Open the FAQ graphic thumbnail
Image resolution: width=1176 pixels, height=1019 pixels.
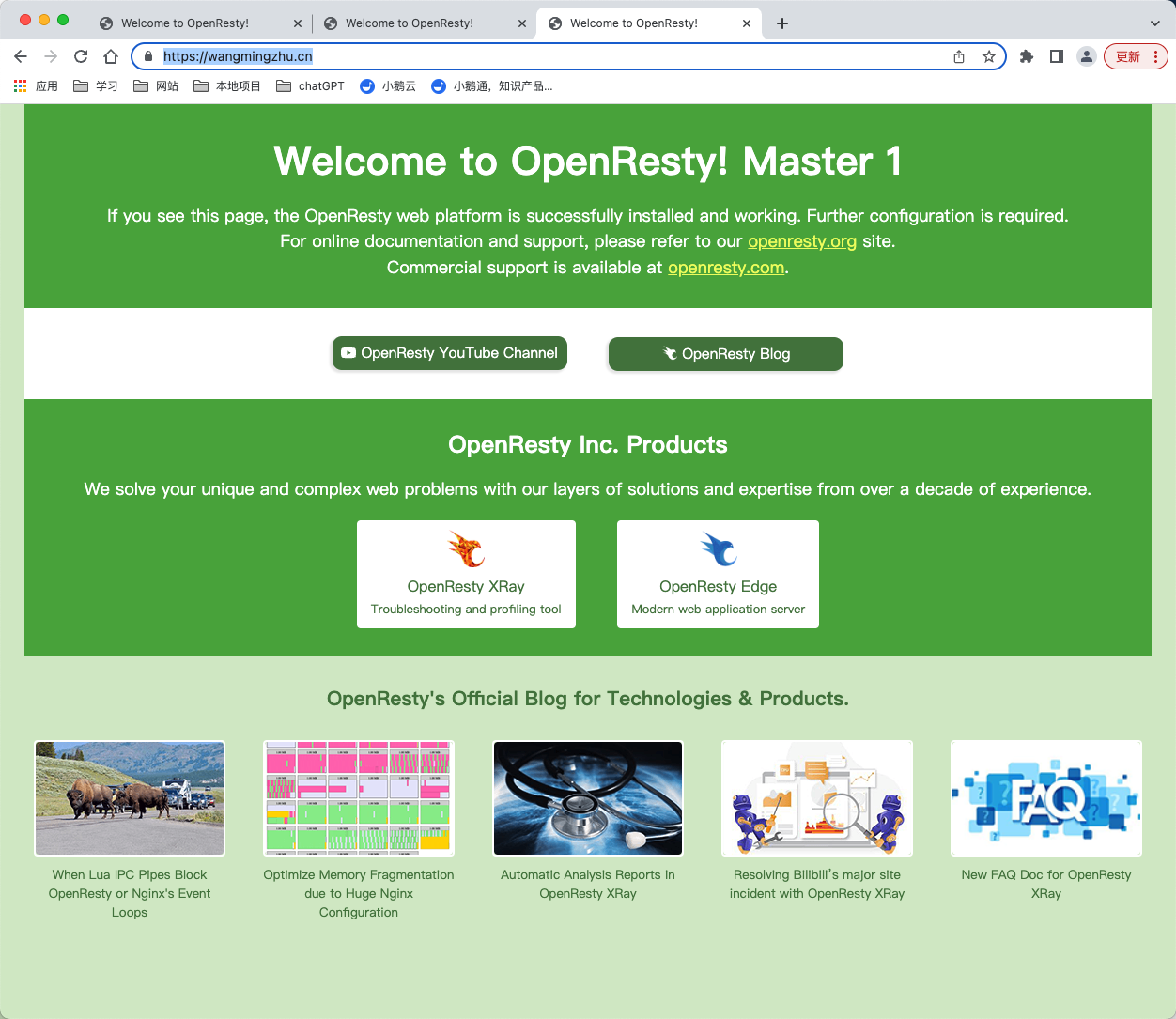click(x=1046, y=798)
